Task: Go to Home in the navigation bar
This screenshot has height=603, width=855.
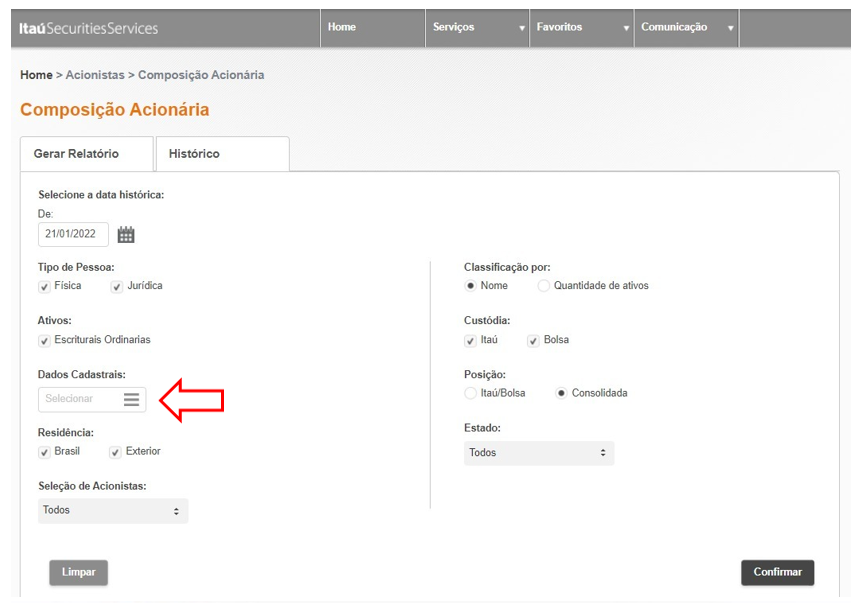Action: coord(342,27)
